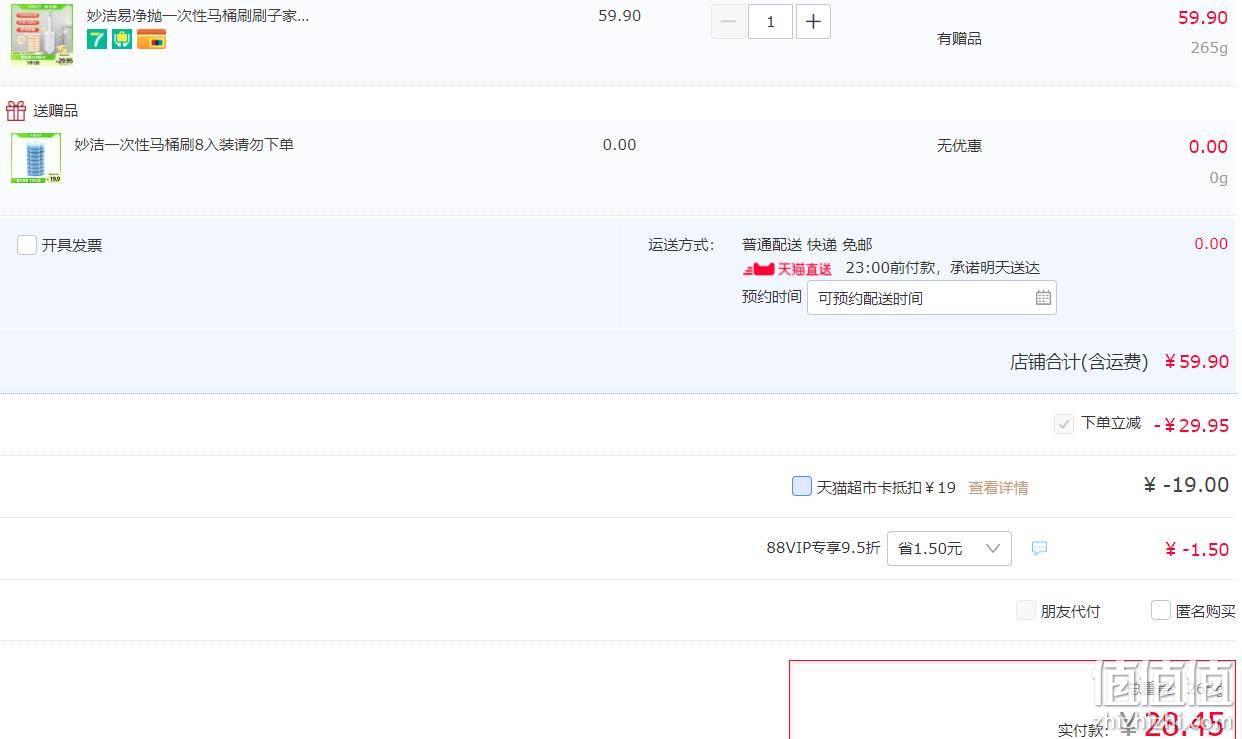
Task: Click the 0g weight text of the gift
Action: coord(1218,177)
